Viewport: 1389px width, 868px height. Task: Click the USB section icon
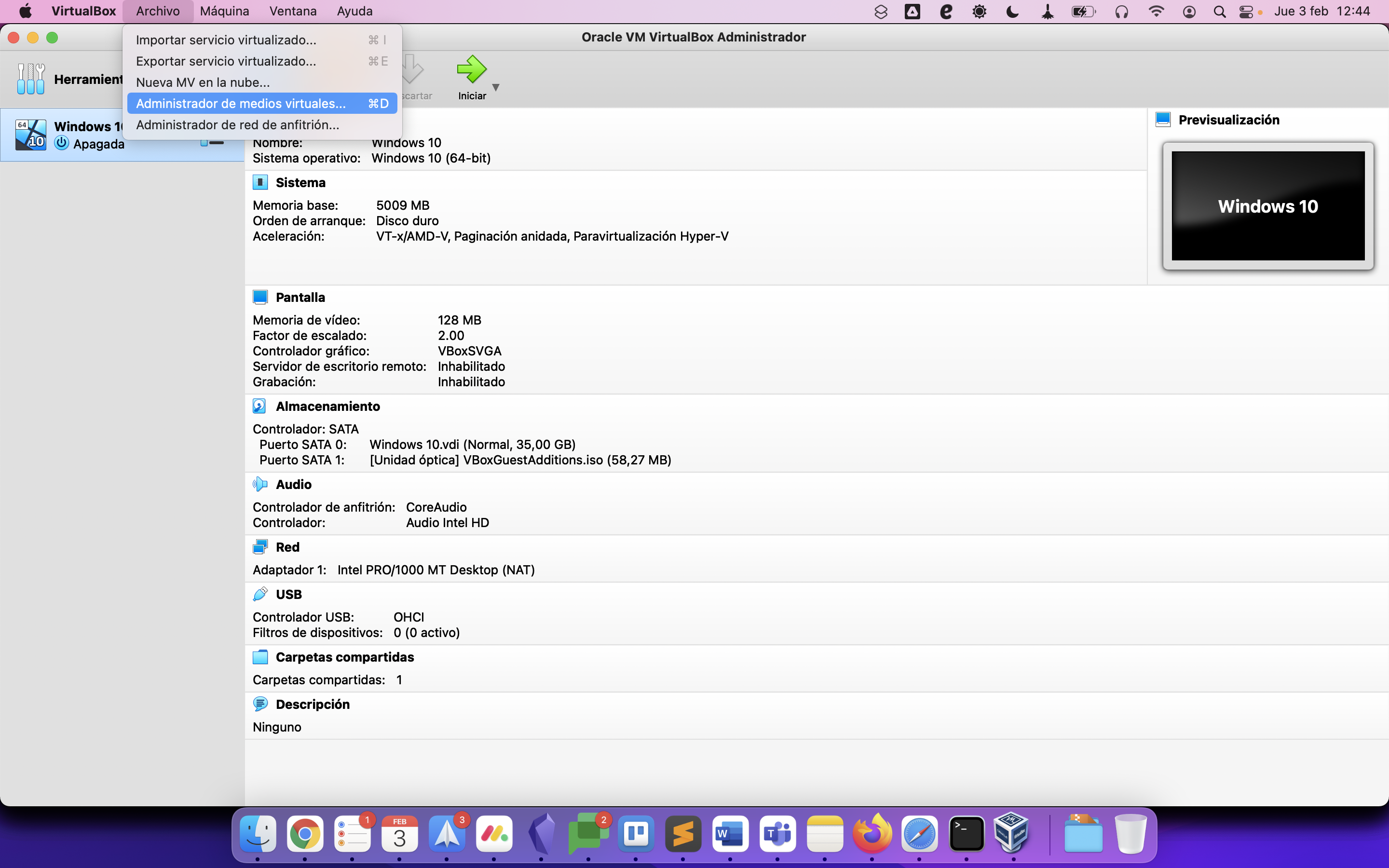(x=260, y=594)
